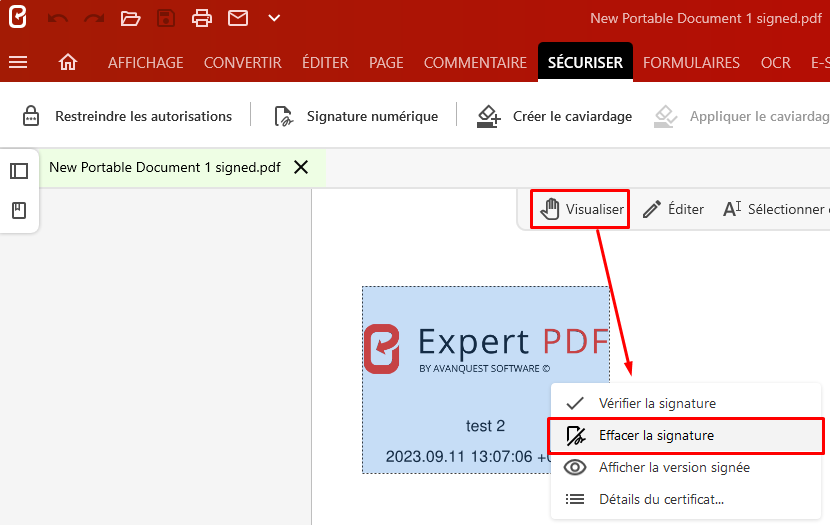Click Restreindre les autorisations label
The height and width of the screenshot is (525, 830).
click(x=143, y=116)
